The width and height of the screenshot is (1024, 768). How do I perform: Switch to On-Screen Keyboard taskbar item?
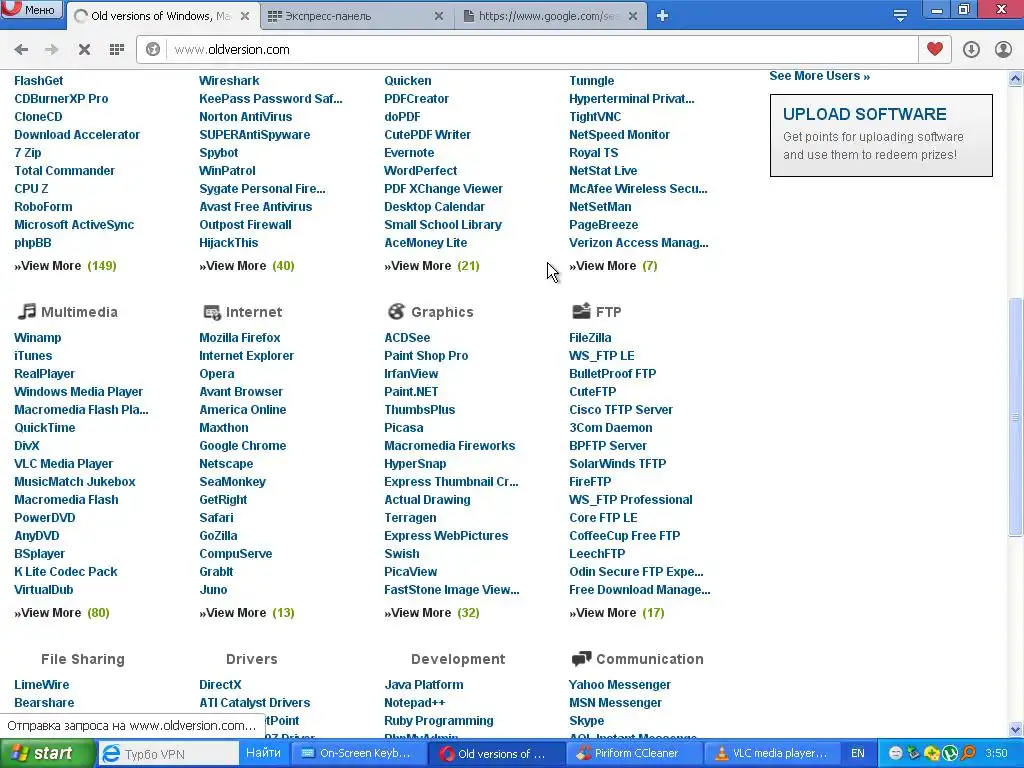point(357,754)
